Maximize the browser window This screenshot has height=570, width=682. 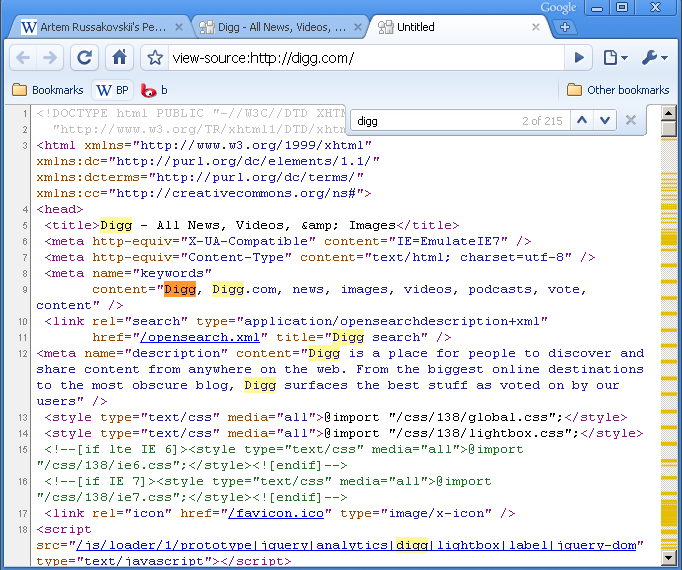click(622, 7)
